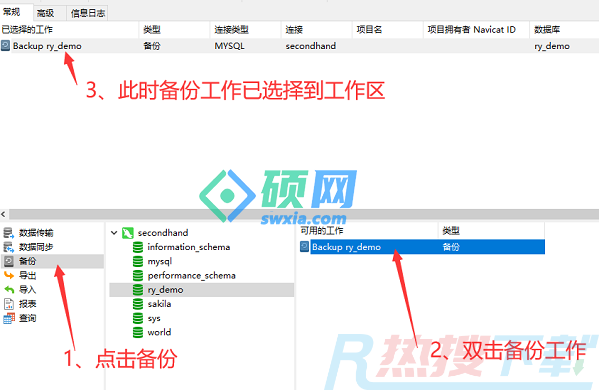Select Backup ry_demo in the selected jobs list
This screenshot has width=599, height=390.
[47, 46]
